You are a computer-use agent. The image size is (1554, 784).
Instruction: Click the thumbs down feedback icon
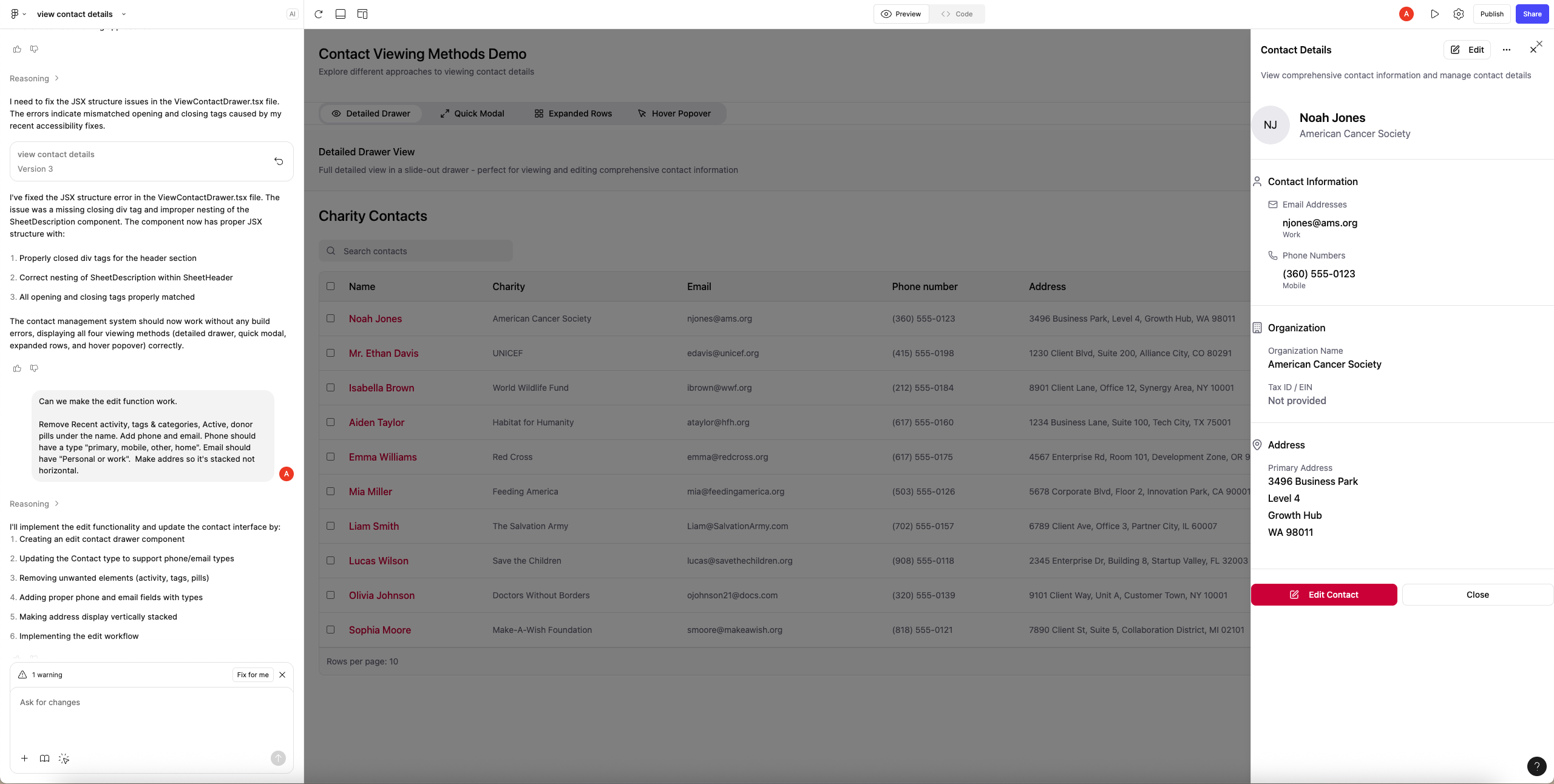34,368
